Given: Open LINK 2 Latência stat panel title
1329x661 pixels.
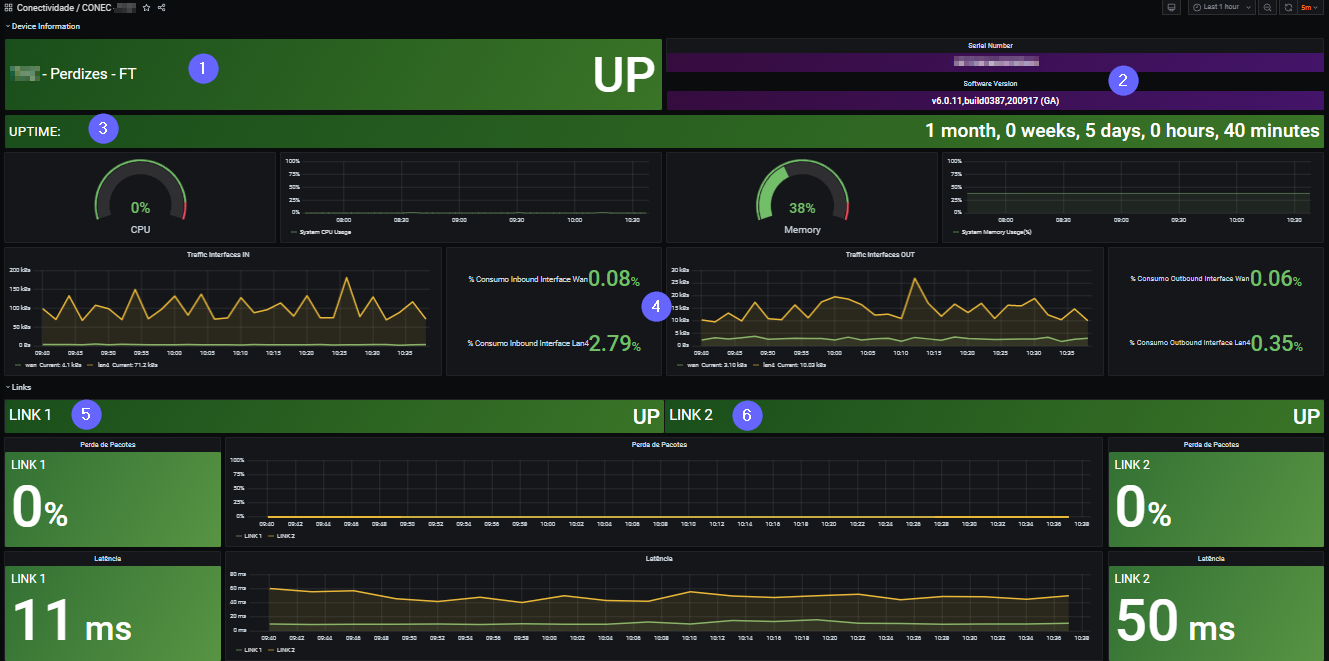Looking at the screenshot, I should tap(1212, 558).
